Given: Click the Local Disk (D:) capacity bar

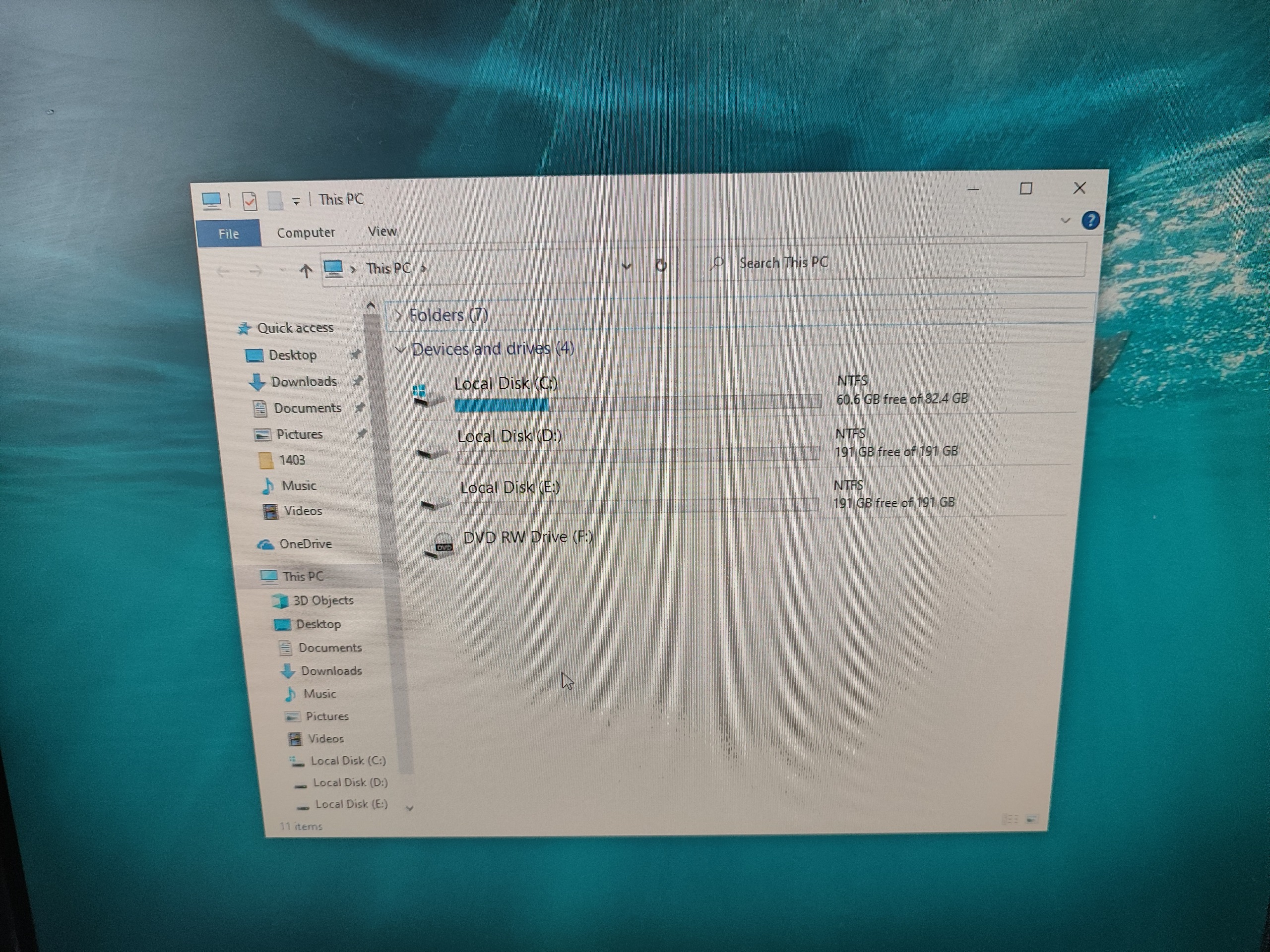Looking at the screenshot, I should (x=638, y=455).
